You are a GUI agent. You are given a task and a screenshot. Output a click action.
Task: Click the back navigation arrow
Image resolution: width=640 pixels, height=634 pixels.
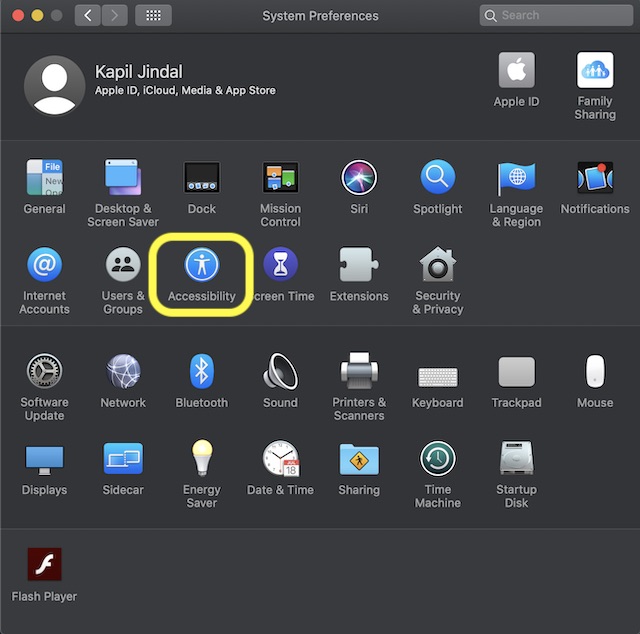(88, 16)
